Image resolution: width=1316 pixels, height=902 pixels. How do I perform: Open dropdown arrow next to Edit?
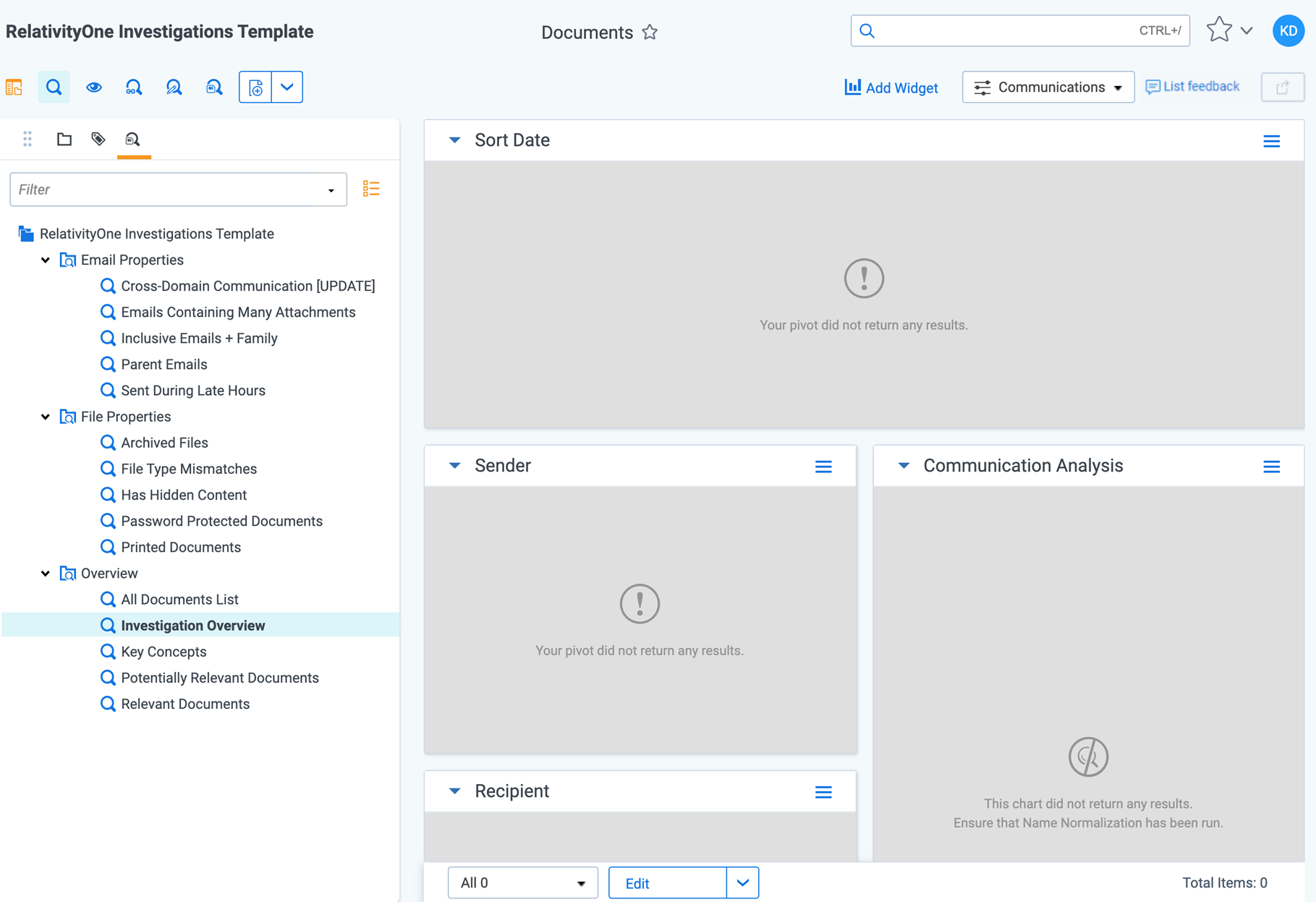pyautogui.click(x=743, y=882)
